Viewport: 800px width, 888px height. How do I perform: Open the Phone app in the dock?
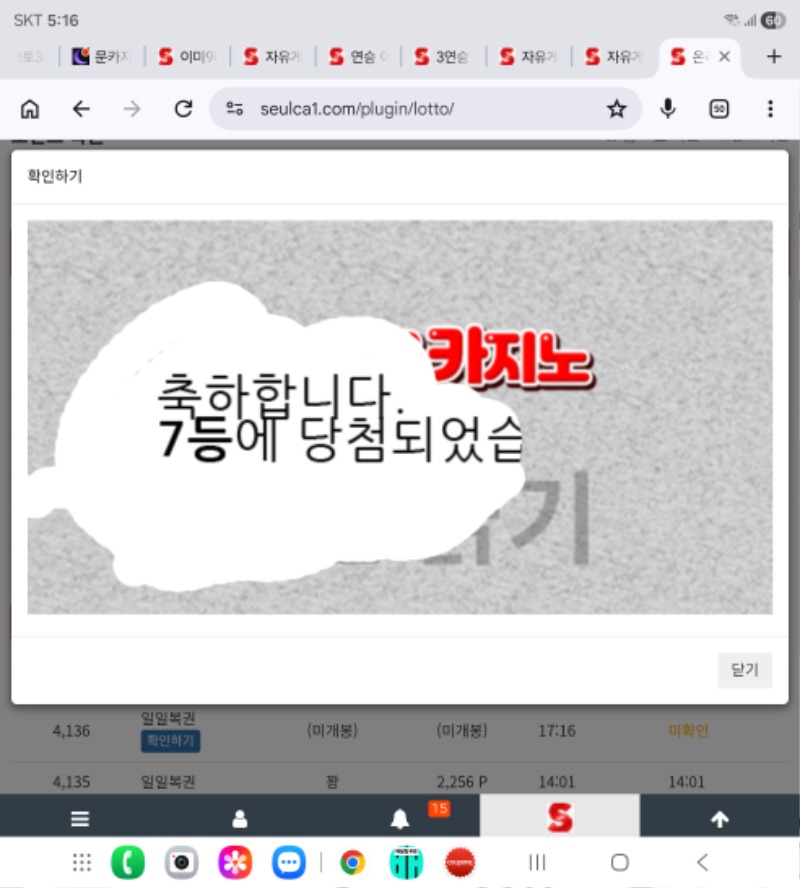click(127, 862)
